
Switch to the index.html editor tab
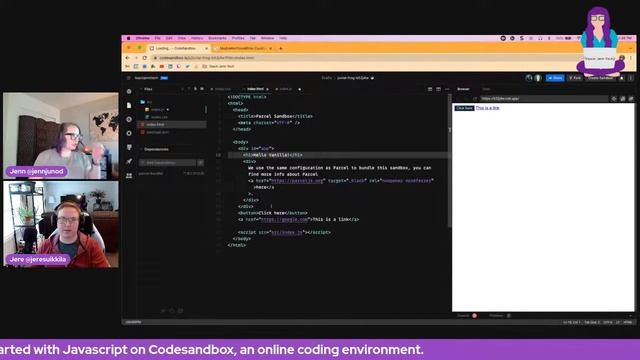point(256,89)
